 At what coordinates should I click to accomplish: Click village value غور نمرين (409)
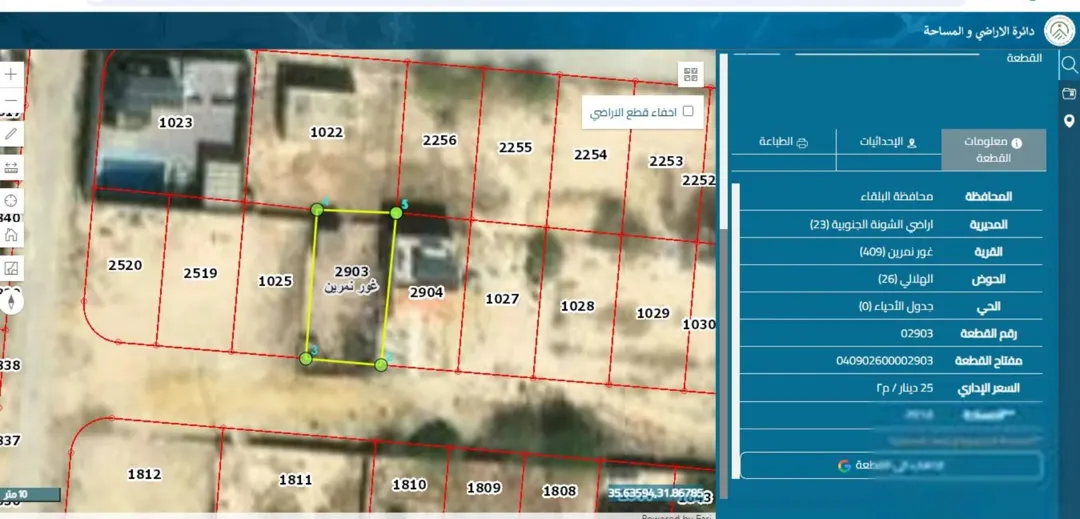pos(897,252)
